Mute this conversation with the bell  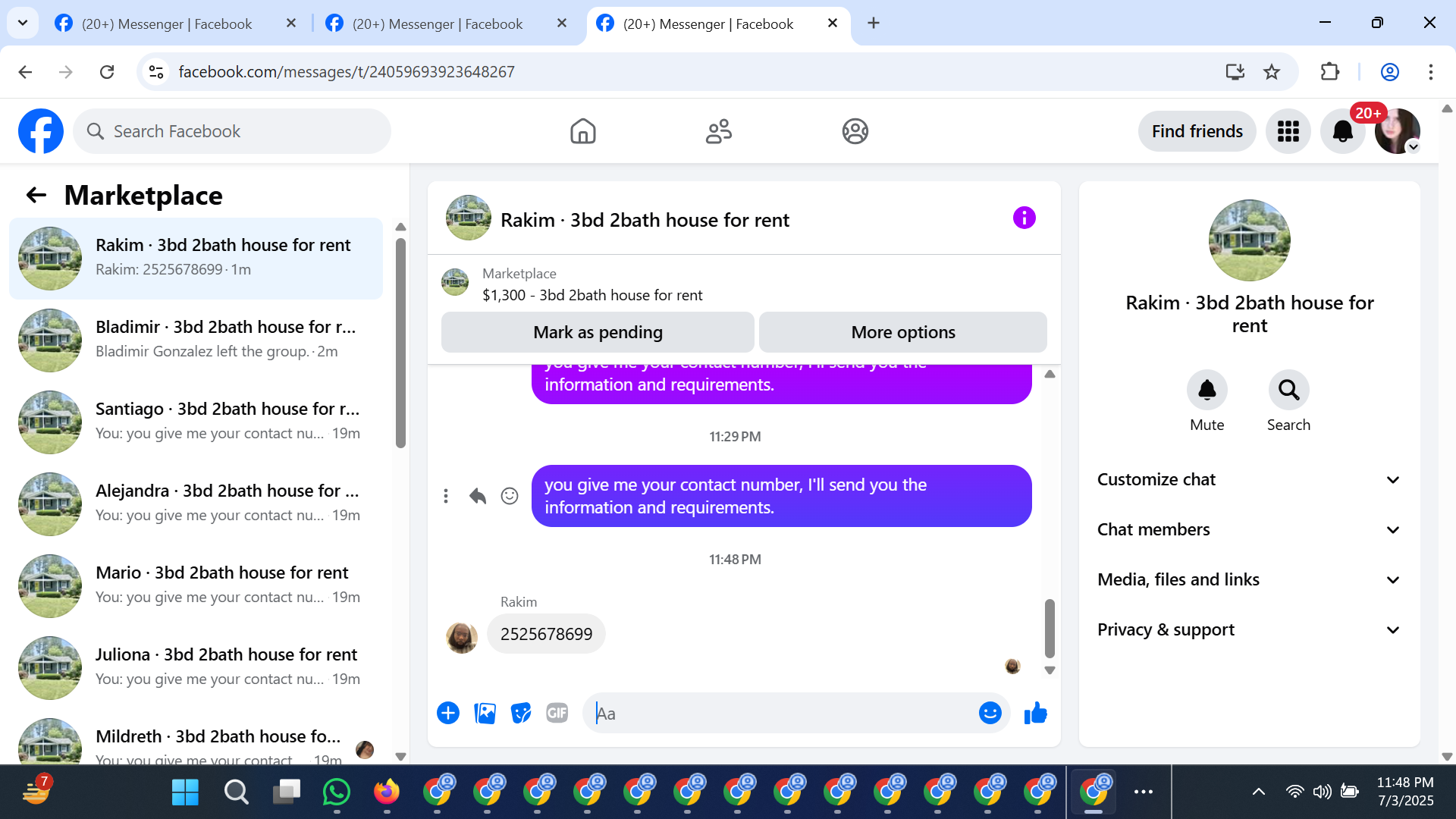(x=1207, y=390)
